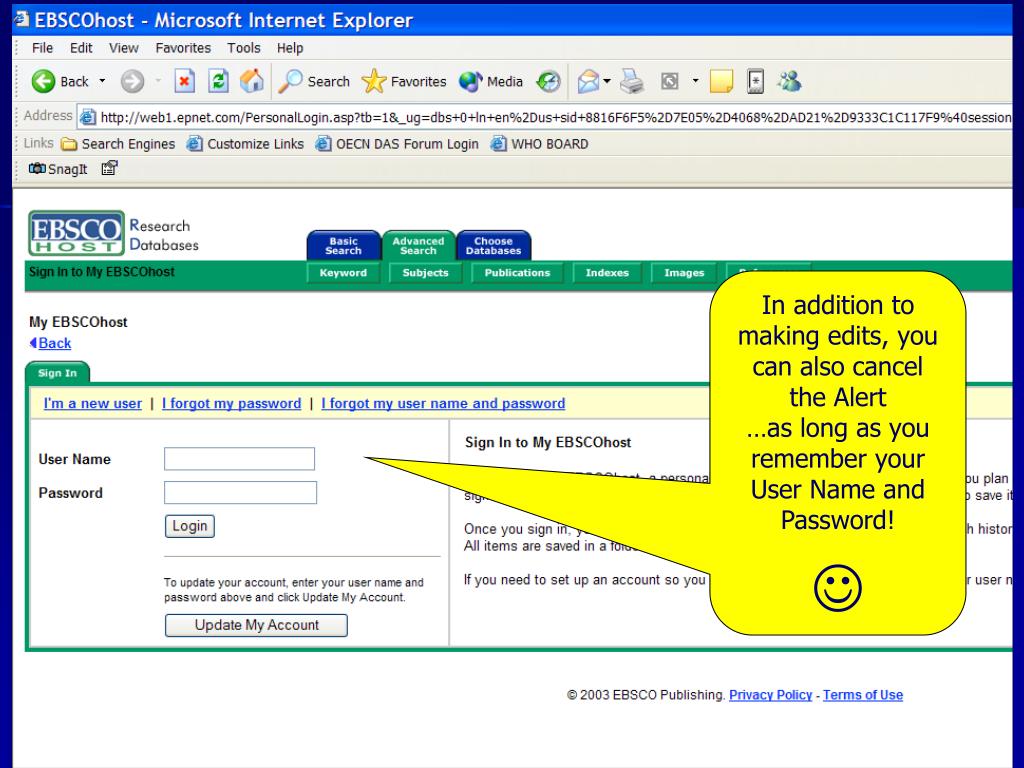Click the page icon in the Address bar
The width and height of the screenshot is (1024, 768).
(x=88, y=118)
